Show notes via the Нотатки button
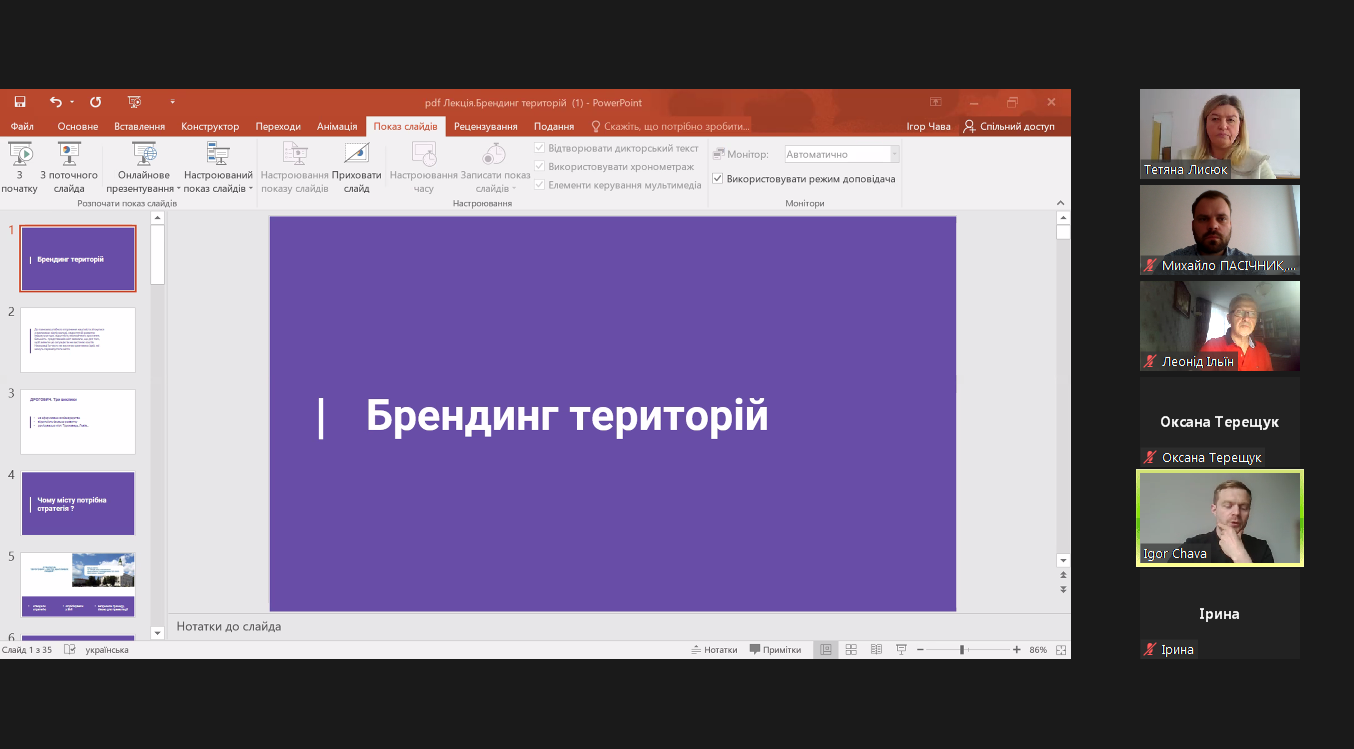The height and width of the screenshot is (749, 1354). tap(714, 649)
